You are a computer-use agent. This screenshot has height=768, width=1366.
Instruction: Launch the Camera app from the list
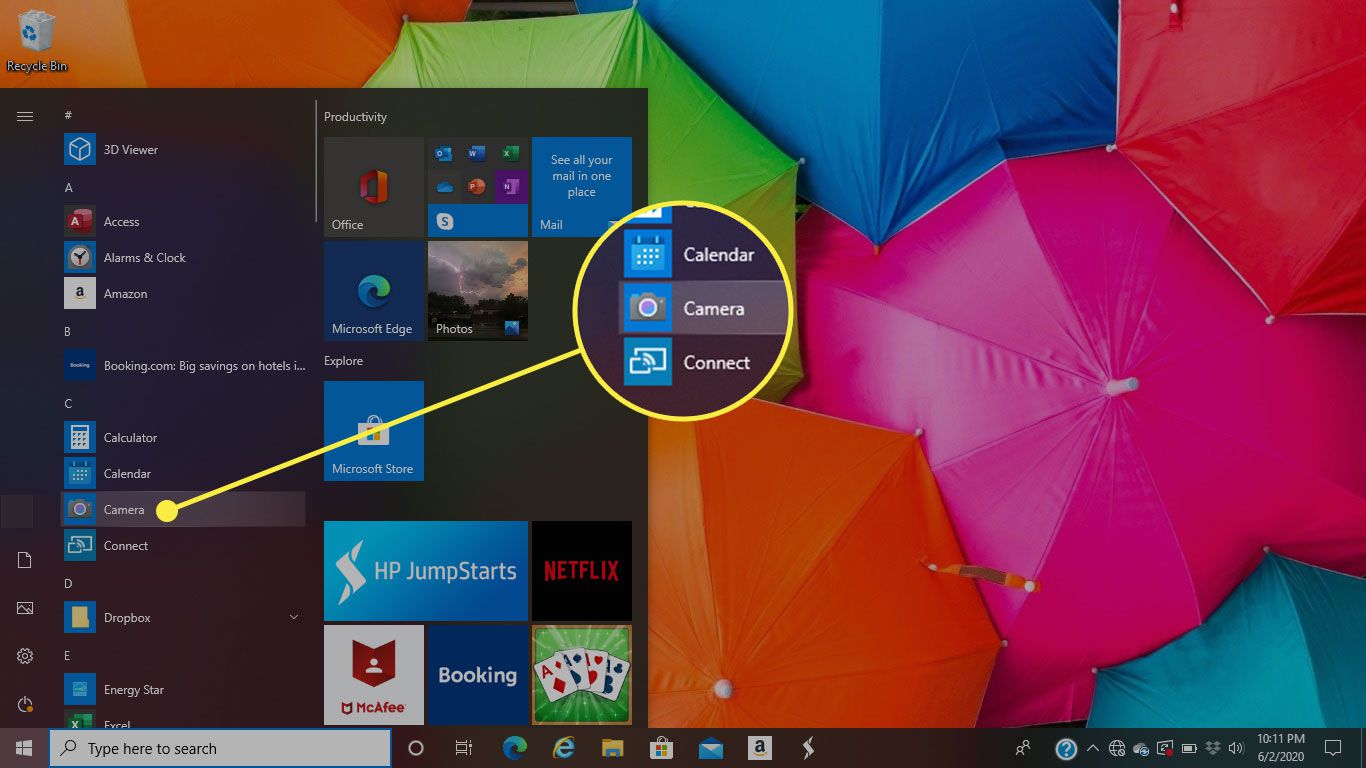tap(184, 510)
